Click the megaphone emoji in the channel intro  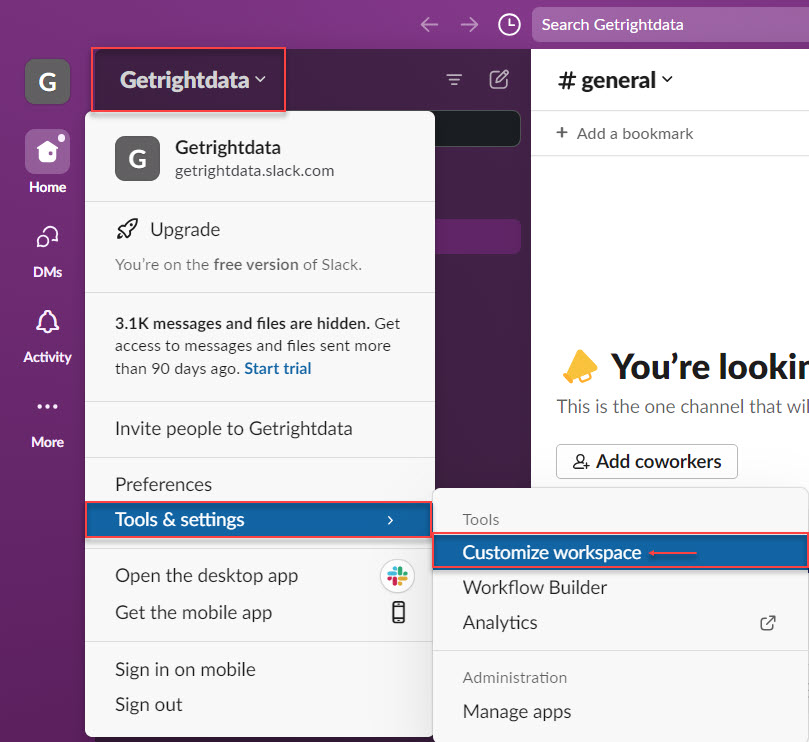point(580,366)
